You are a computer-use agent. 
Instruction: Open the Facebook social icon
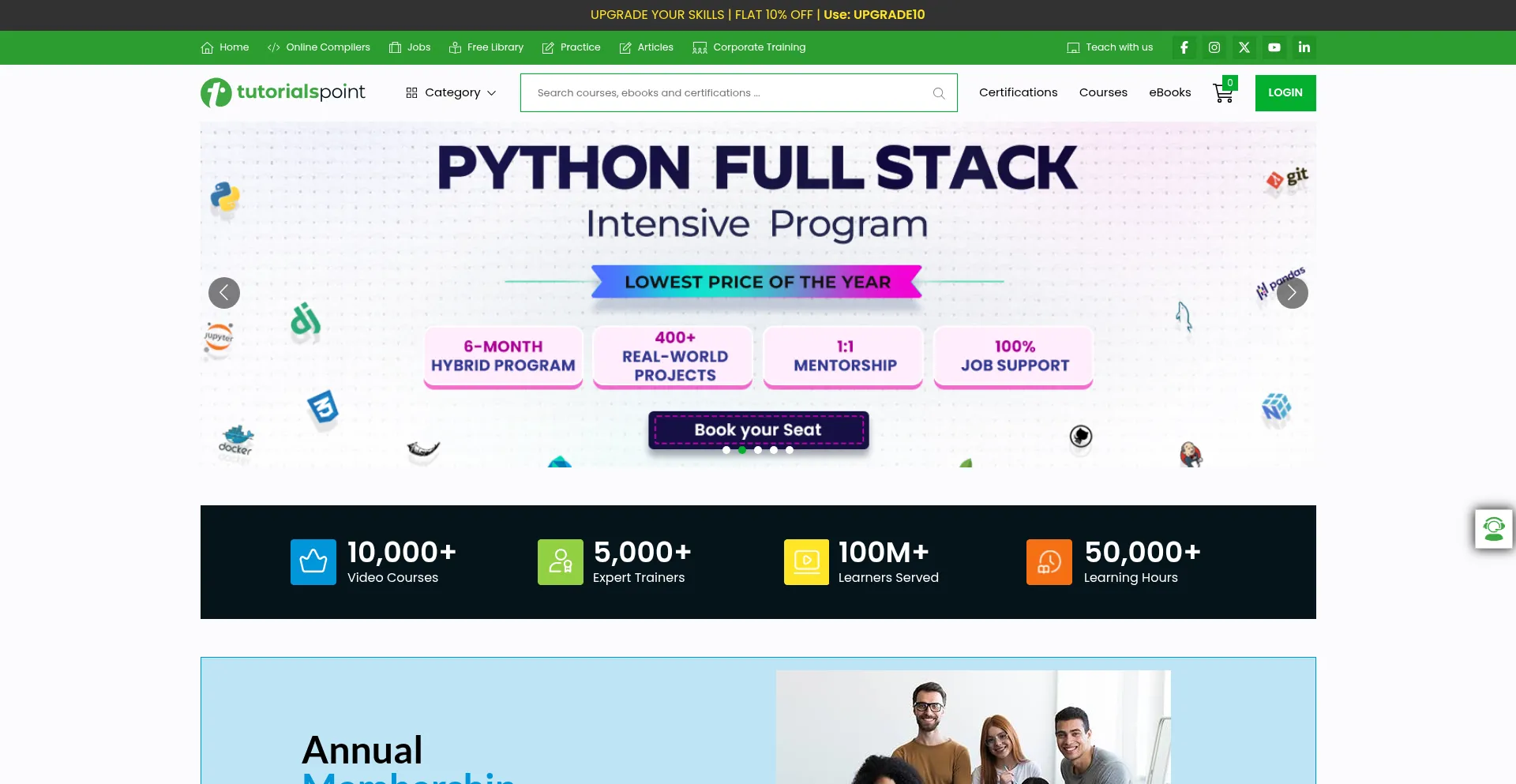click(1184, 47)
